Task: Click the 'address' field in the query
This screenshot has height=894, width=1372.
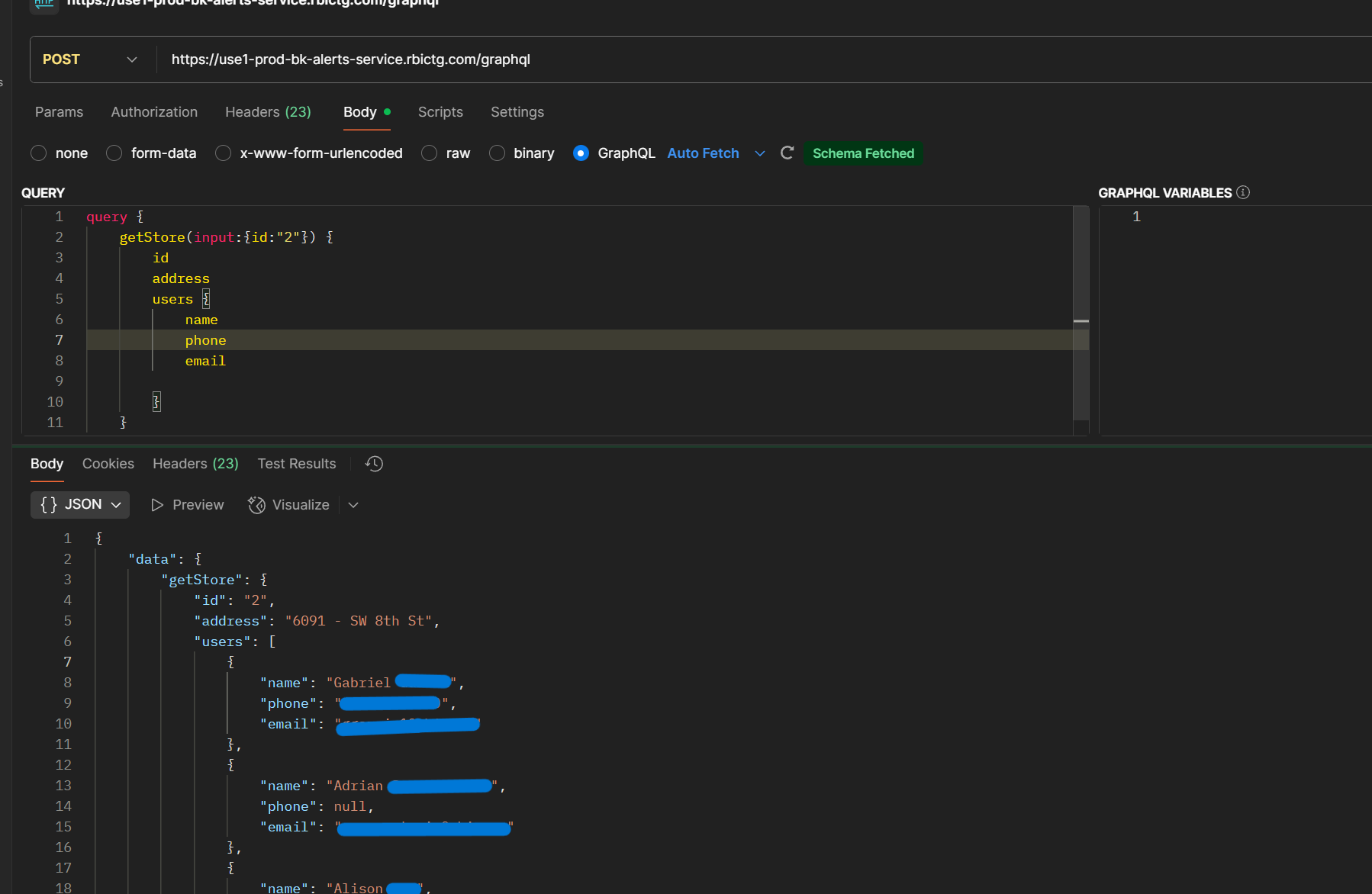Action: [181, 278]
